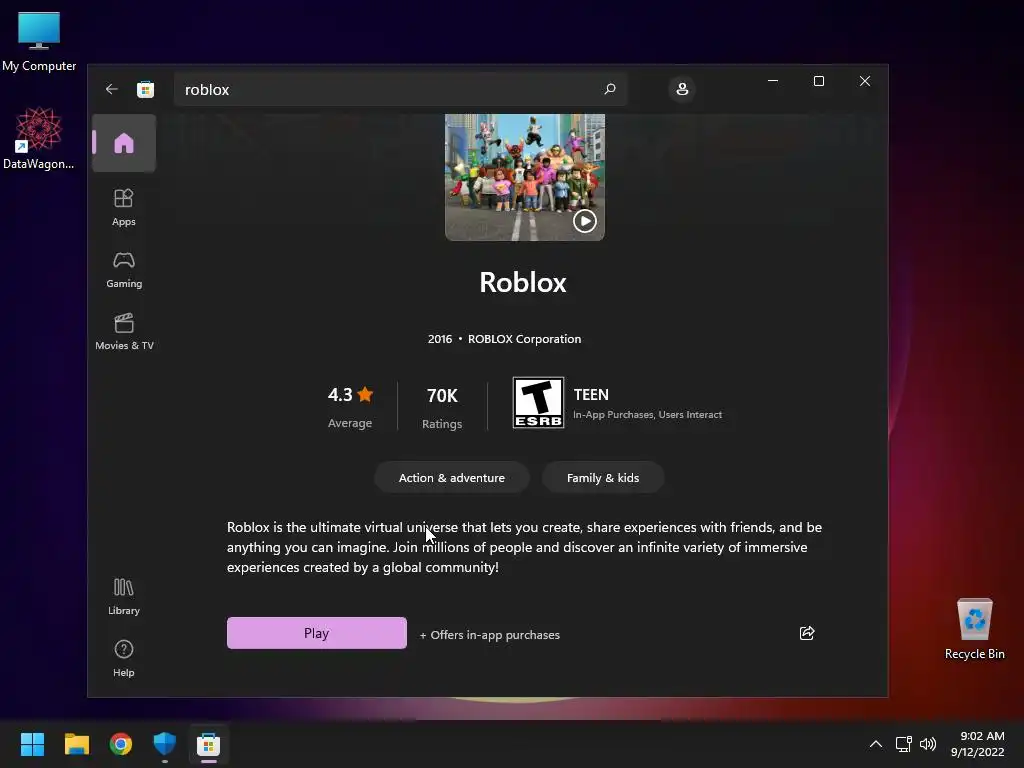The image size is (1024, 768).
Task: Expand the hidden system tray icons chevron
Action: pyautogui.click(x=876, y=744)
